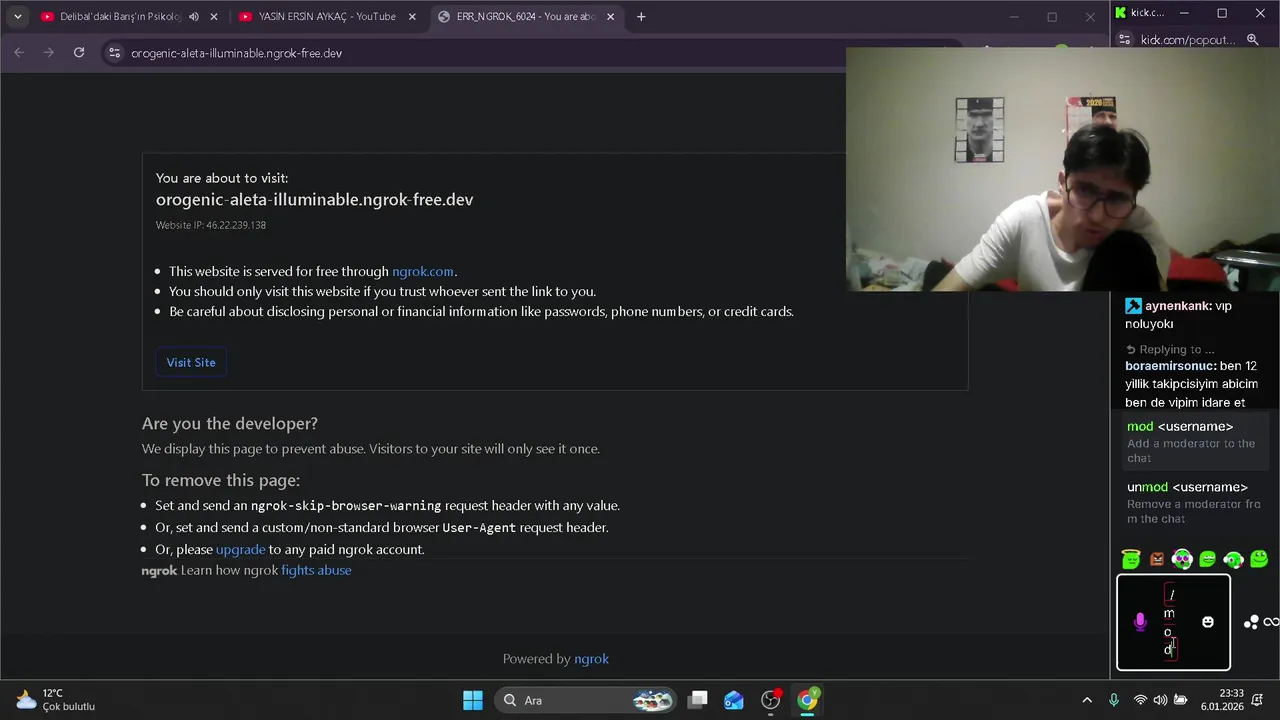Select the kick.c... tab in popout window
This screenshot has height=720, width=1280.
tap(1140, 13)
